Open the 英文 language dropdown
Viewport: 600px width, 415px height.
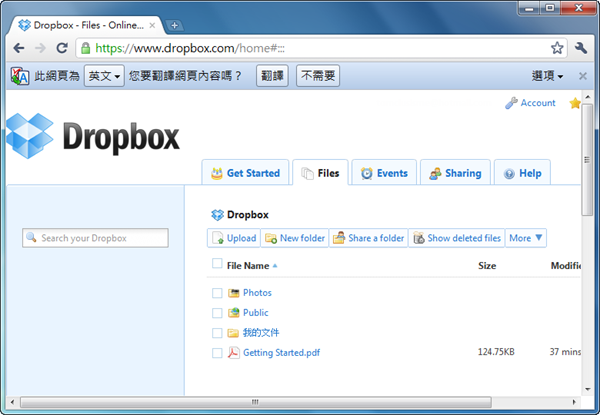104,76
